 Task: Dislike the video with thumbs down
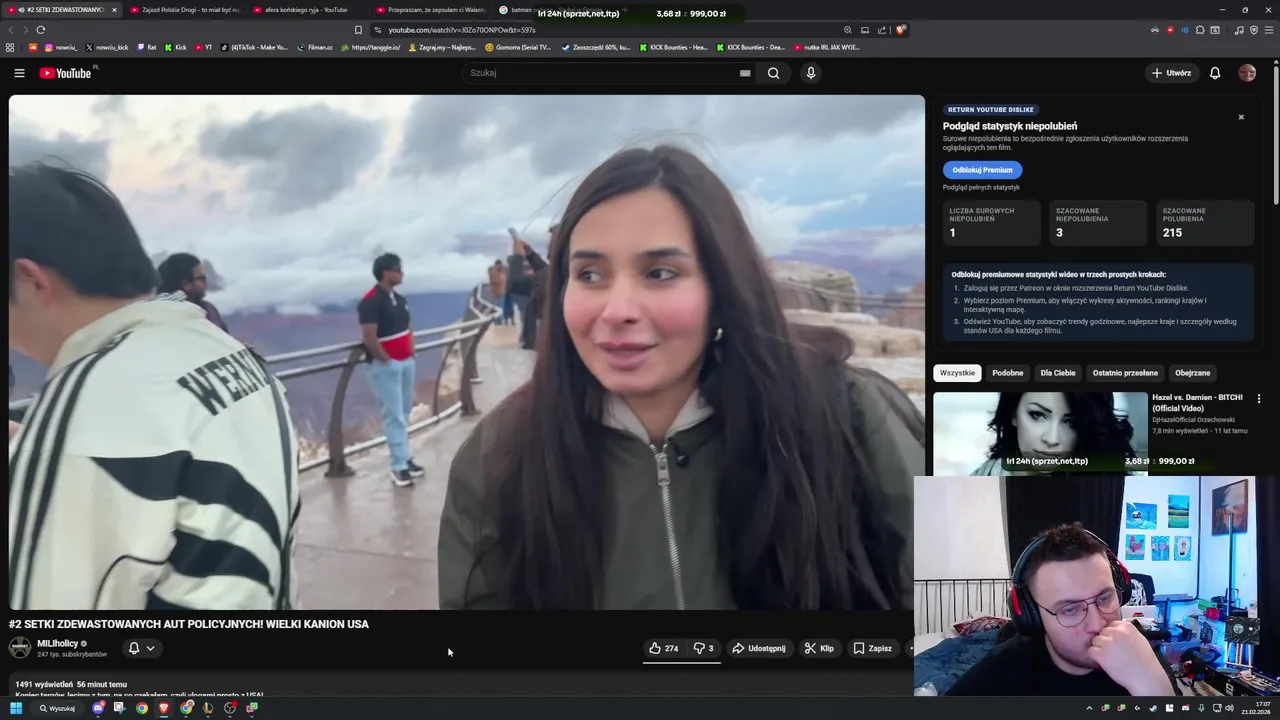[x=703, y=648]
